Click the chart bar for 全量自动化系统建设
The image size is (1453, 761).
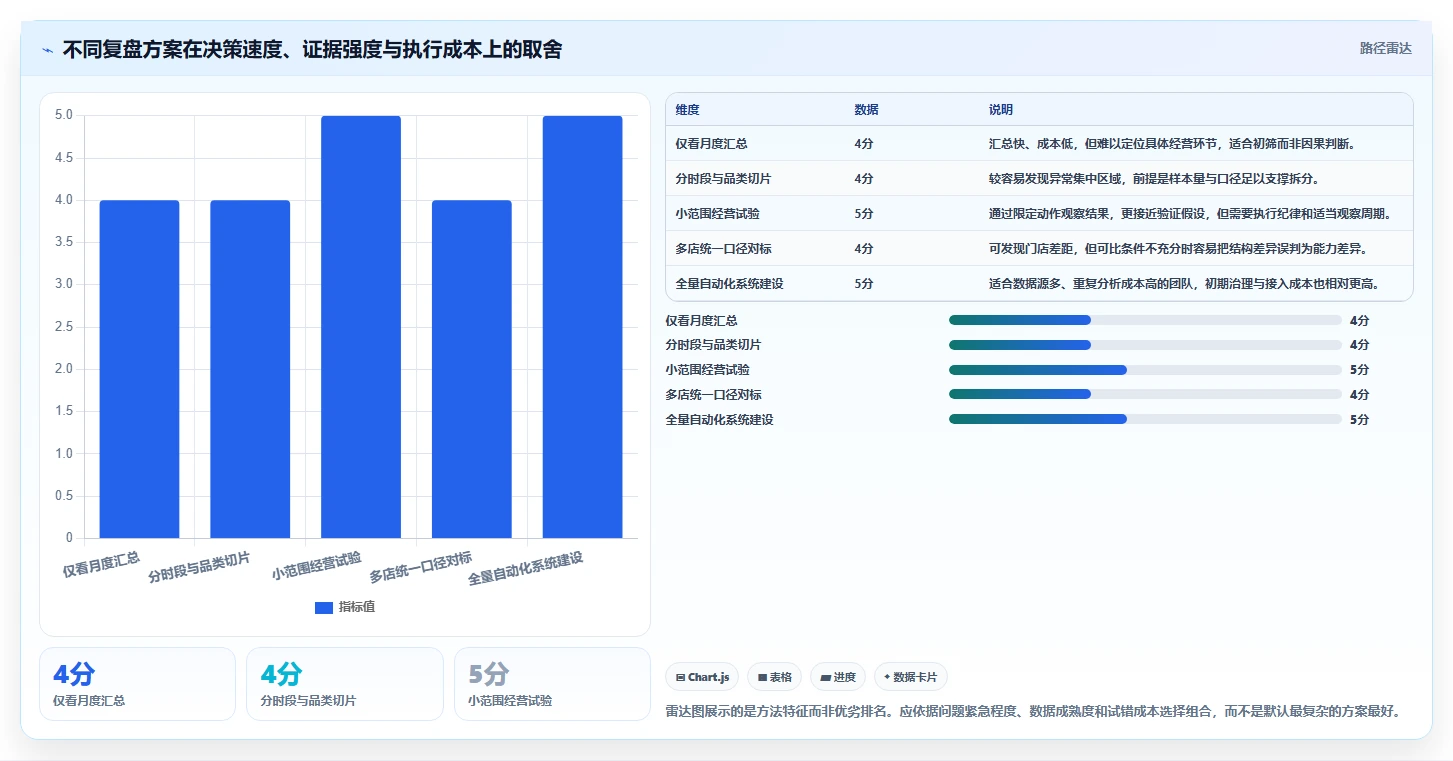coord(583,327)
